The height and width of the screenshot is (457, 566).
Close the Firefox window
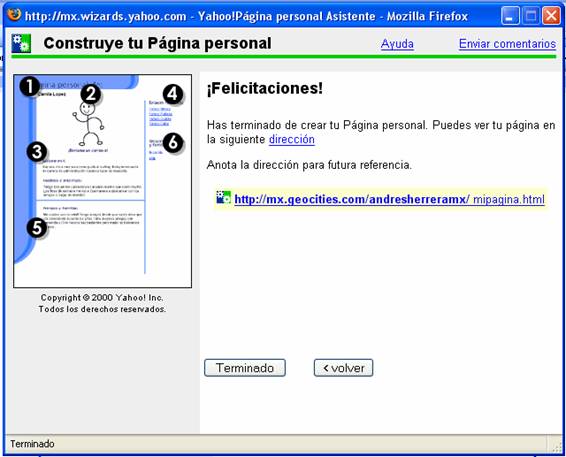point(552,16)
